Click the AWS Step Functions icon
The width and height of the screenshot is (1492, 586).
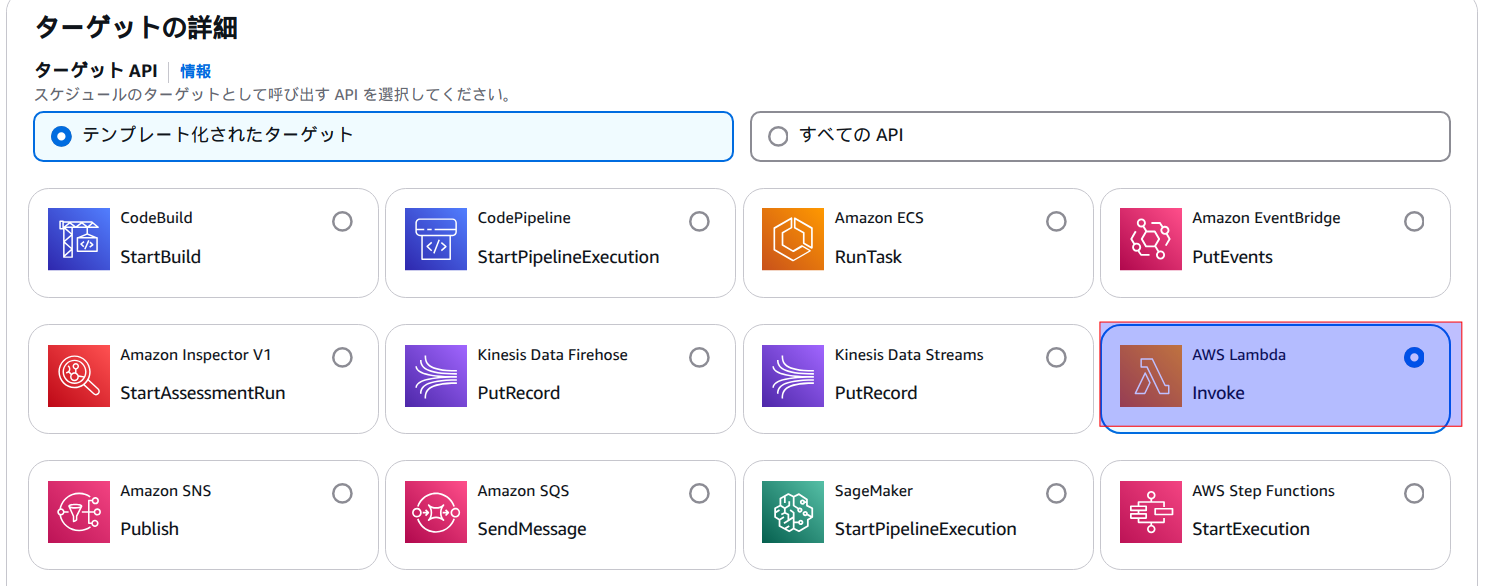click(1150, 512)
